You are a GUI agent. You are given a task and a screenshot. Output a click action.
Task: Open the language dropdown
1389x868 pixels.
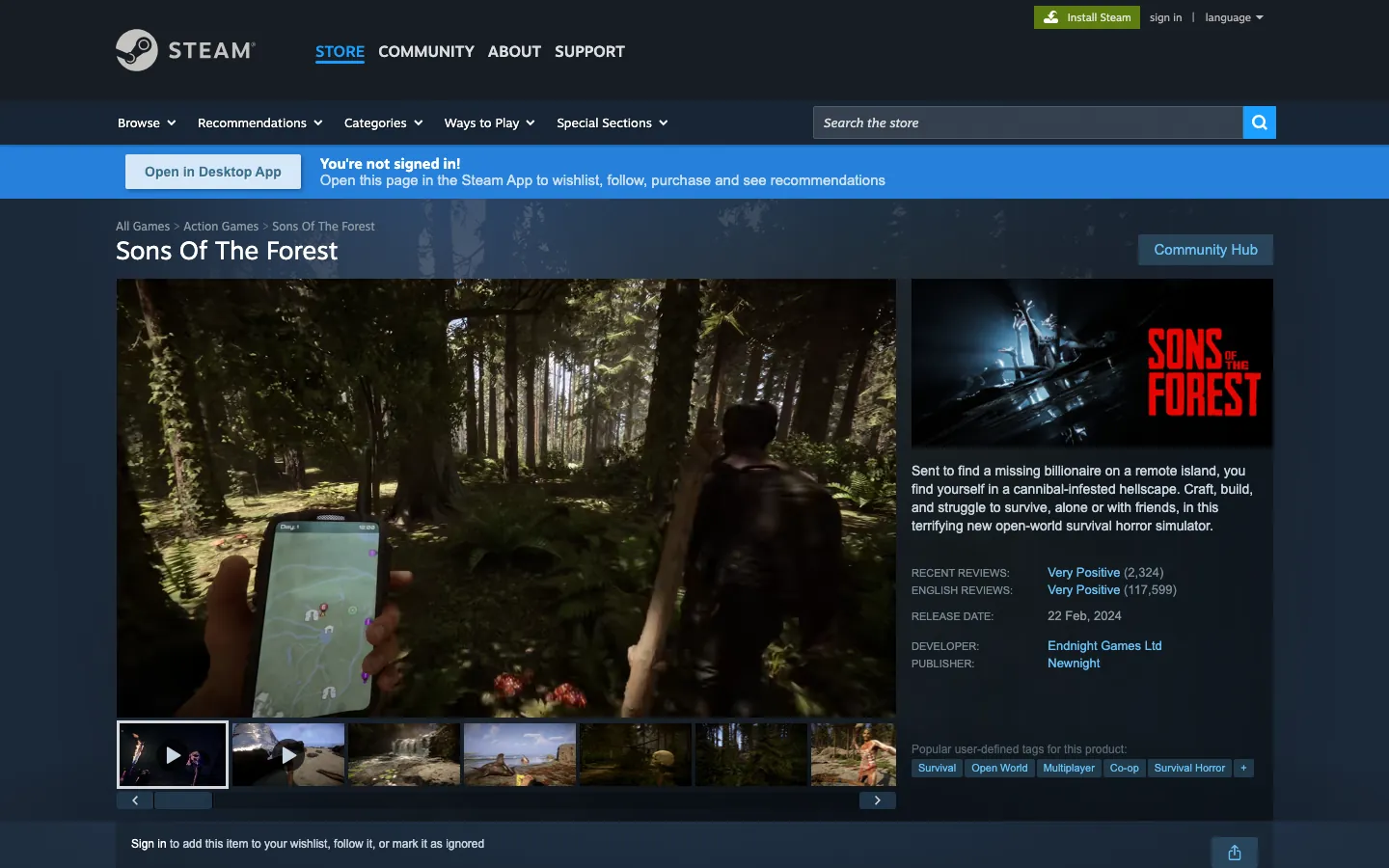tap(1234, 17)
